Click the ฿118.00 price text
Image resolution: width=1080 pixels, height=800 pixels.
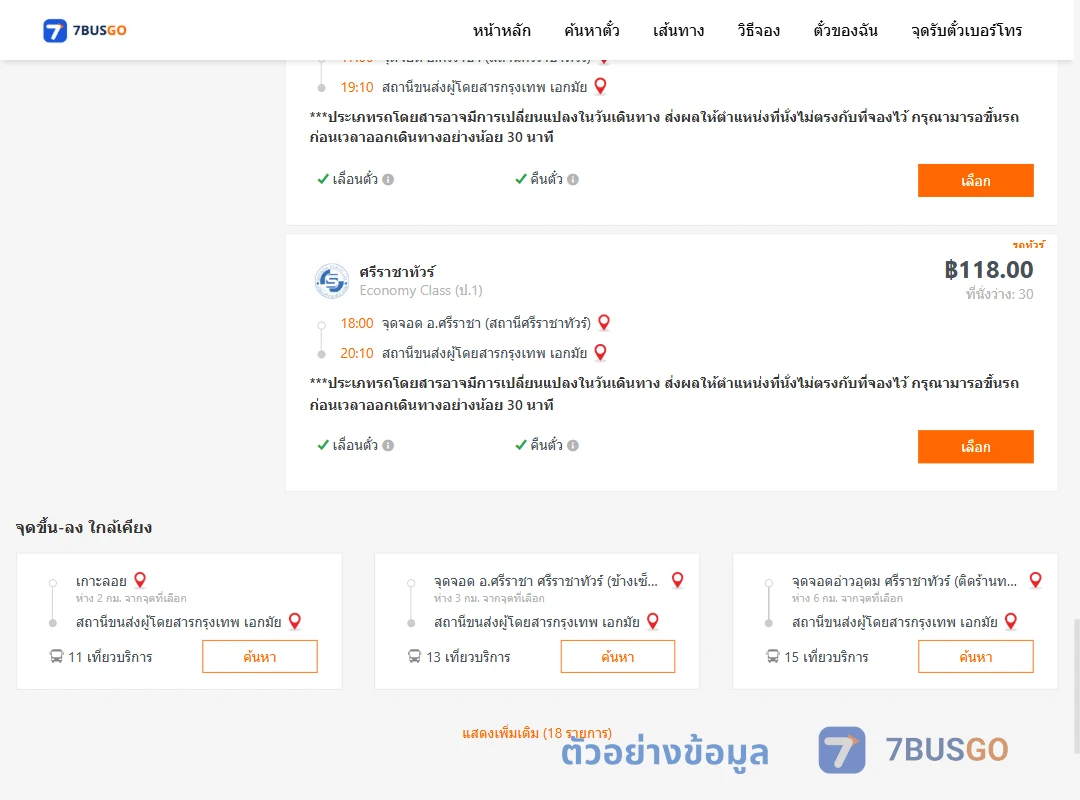(988, 269)
